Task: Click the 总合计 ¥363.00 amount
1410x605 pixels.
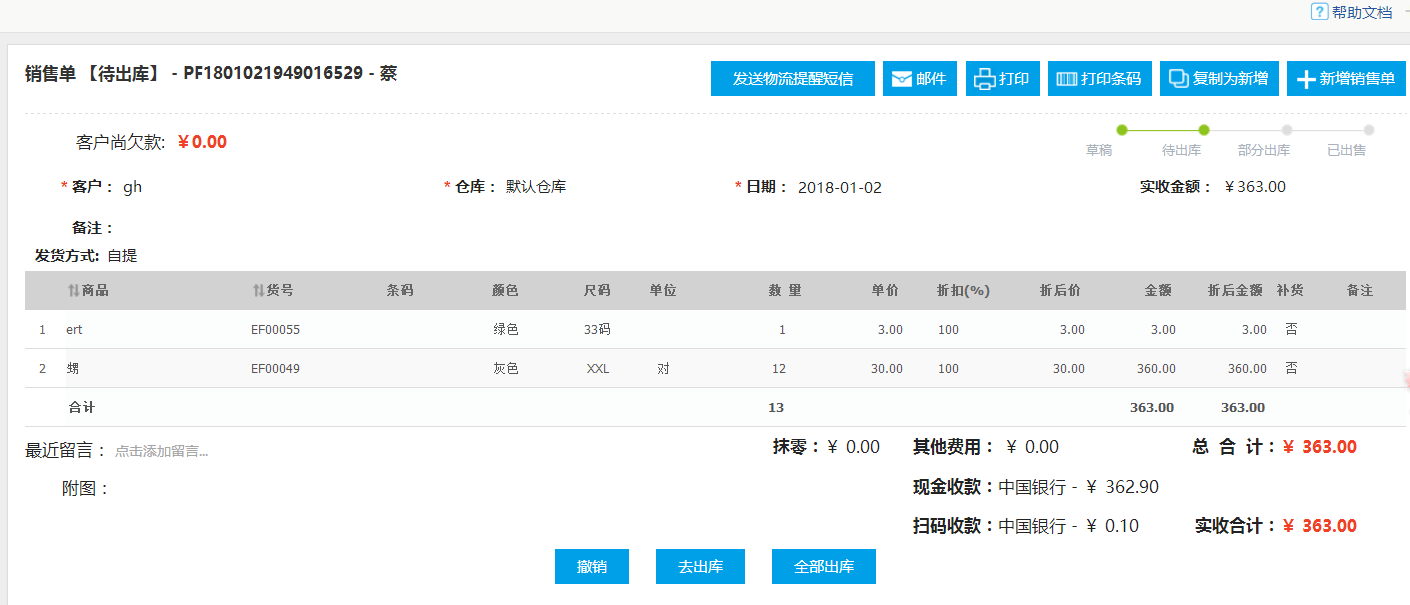Action: point(1320,447)
